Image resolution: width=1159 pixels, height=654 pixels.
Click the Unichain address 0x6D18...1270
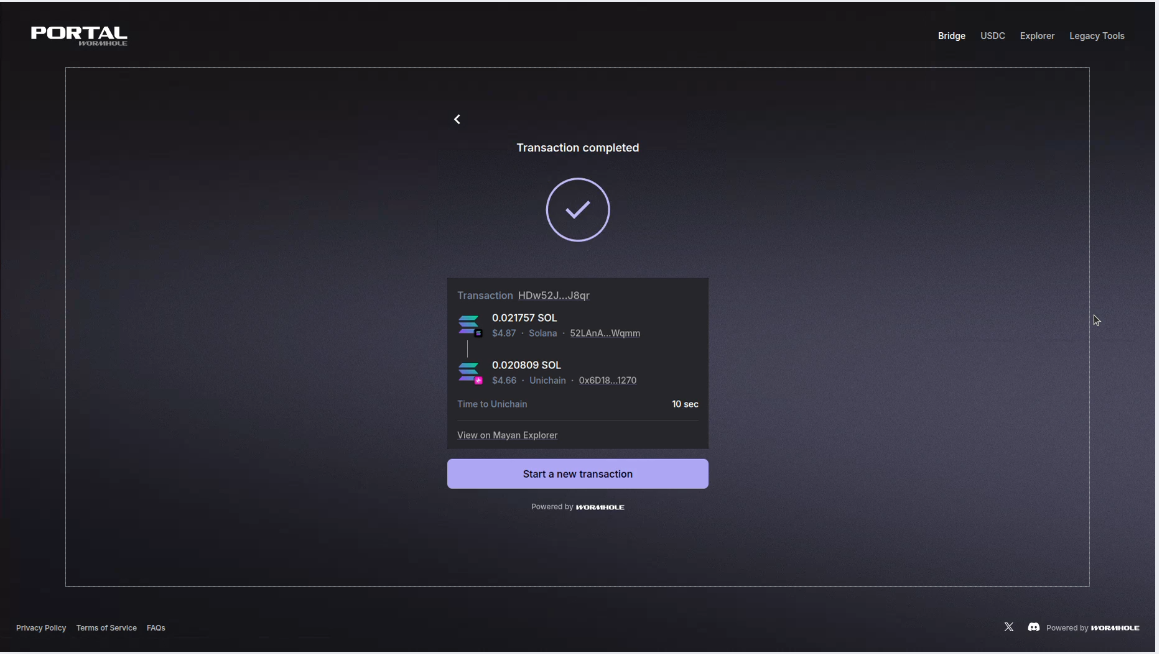point(607,380)
